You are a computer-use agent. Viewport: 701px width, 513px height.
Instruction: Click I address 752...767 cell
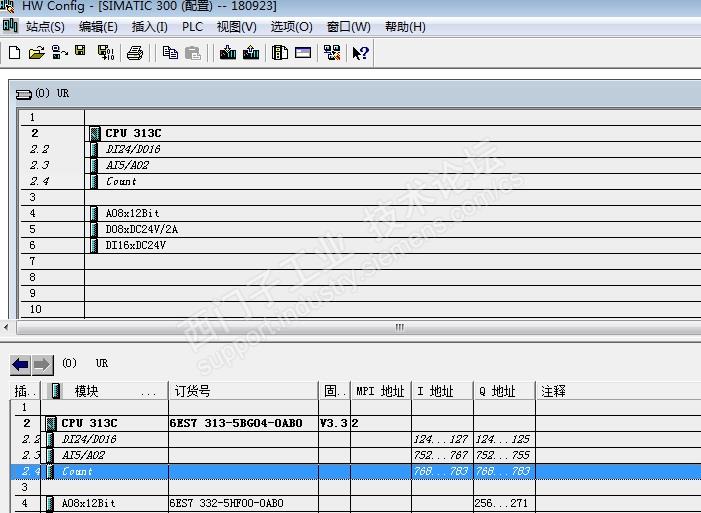(x=441, y=455)
